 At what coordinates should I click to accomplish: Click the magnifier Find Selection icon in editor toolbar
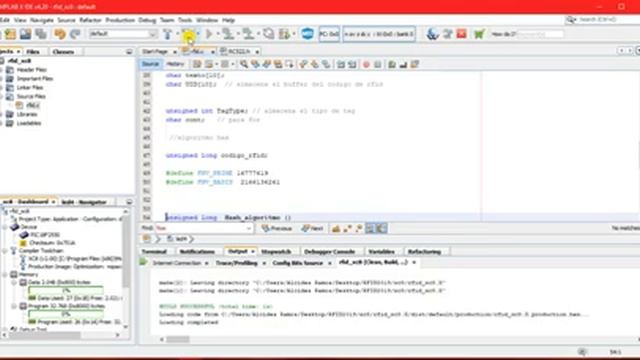[x=244, y=64]
